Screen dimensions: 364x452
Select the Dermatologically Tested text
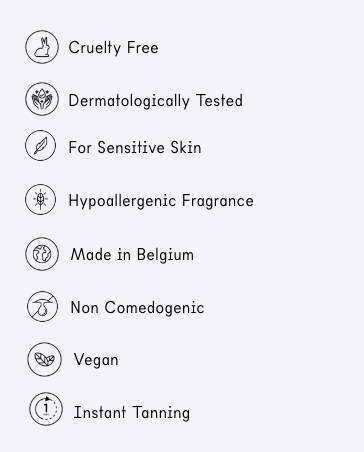[x=156, y=101]
